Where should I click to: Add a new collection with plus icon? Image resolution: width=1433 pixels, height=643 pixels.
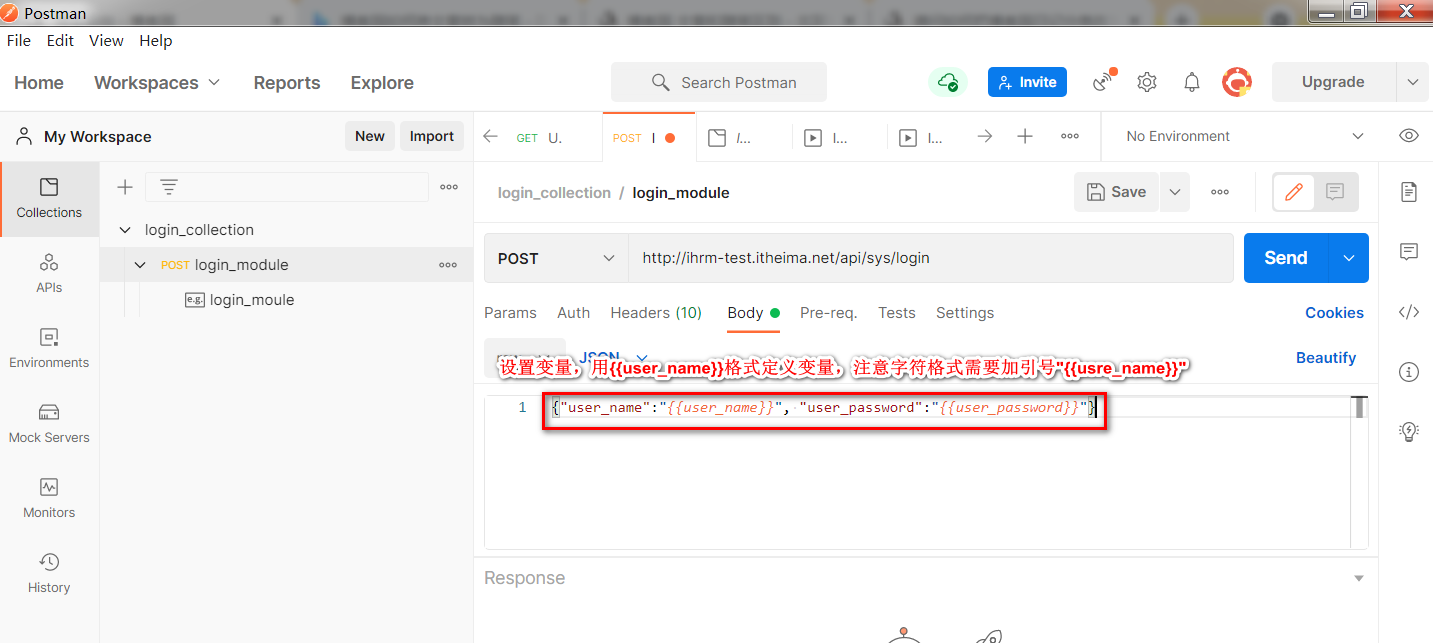pyautogui.click(x=125, y=187)
